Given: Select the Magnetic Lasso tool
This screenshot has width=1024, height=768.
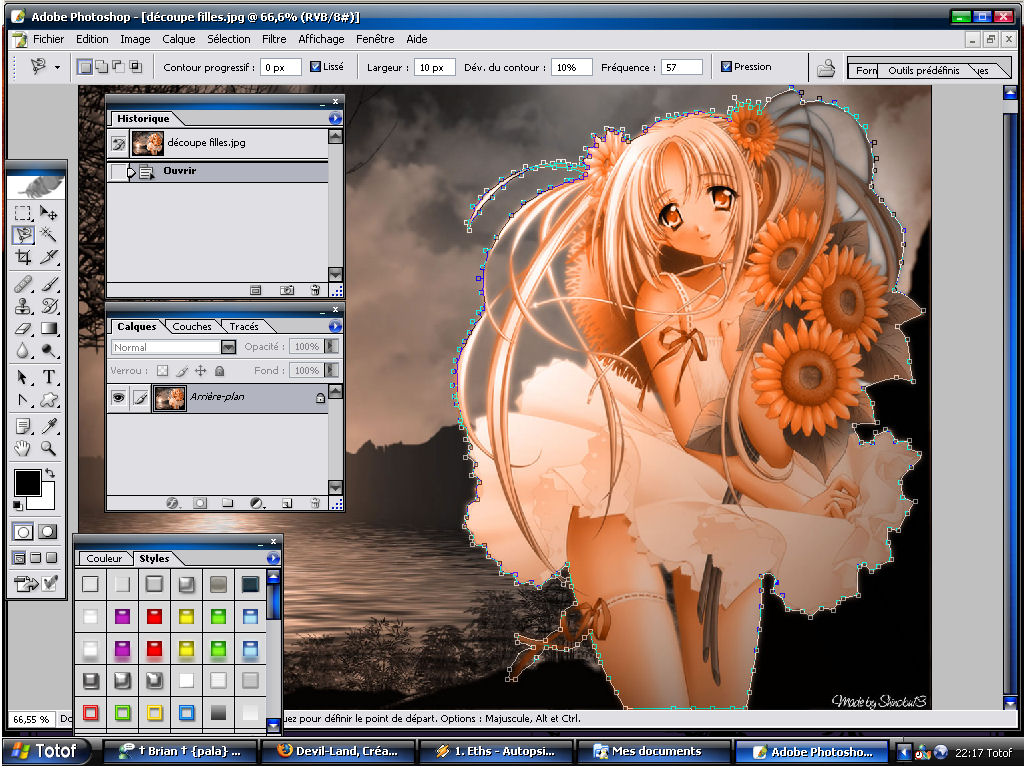Looking at the screenshot, I should (x=23, y=234).
